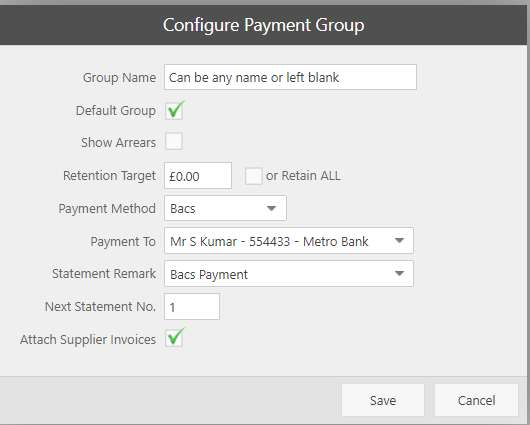This screenshot has height=425, width=530.
Task: Click the 'Retention Target' label text
Action: coord(110,176)
